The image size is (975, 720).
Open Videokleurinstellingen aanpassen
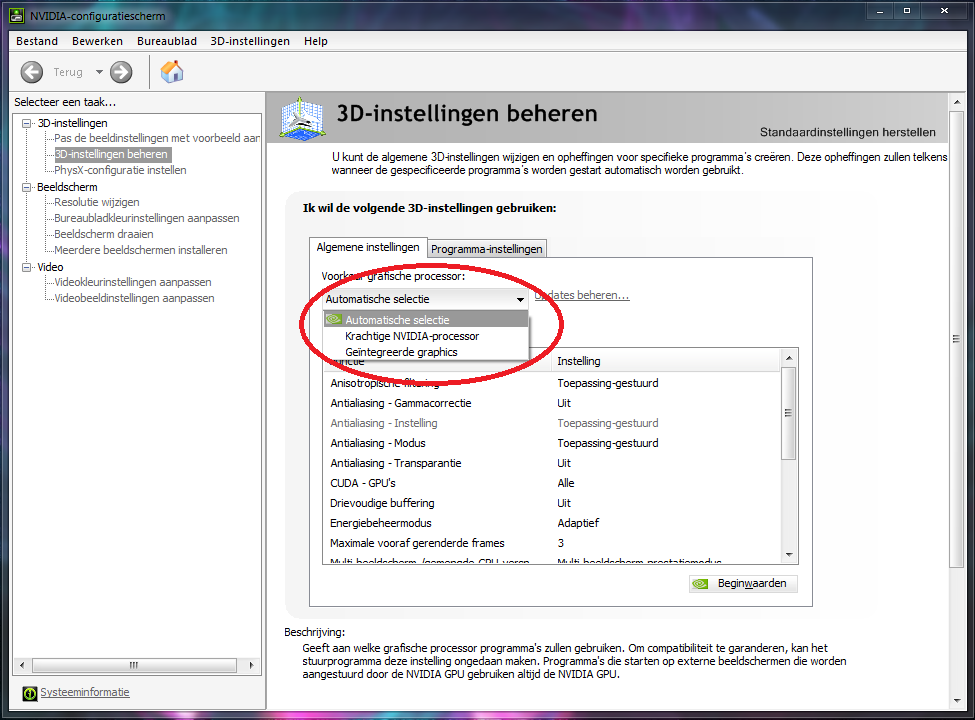132,282
